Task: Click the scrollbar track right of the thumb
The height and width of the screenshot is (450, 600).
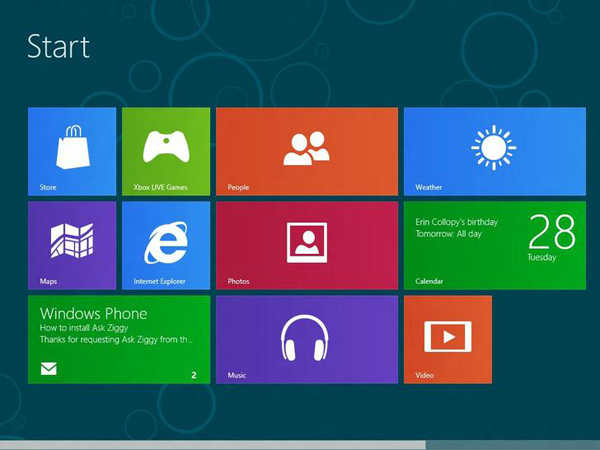Action: pos(513,445)
